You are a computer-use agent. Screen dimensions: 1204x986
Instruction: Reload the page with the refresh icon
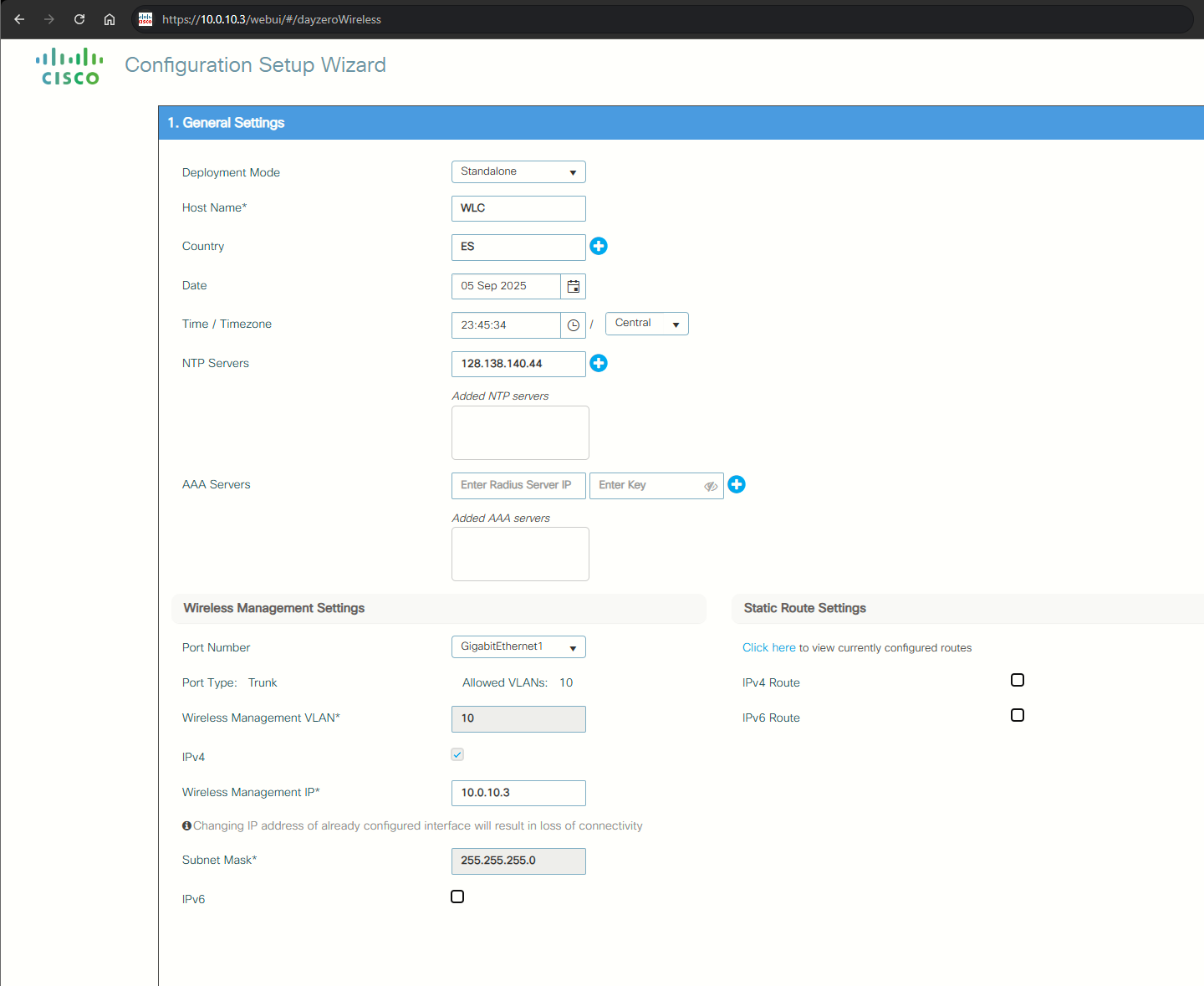click(79, 19)
